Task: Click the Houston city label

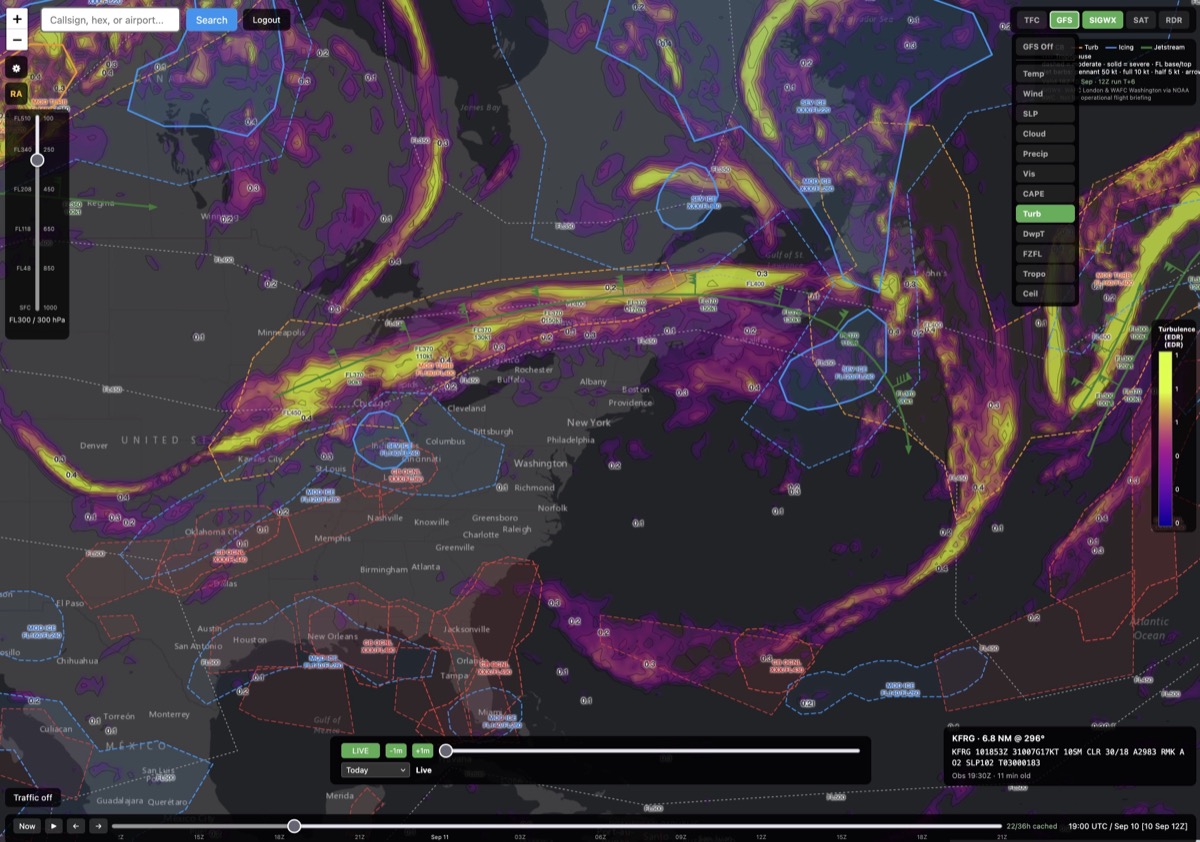Action: coord(250,640)
